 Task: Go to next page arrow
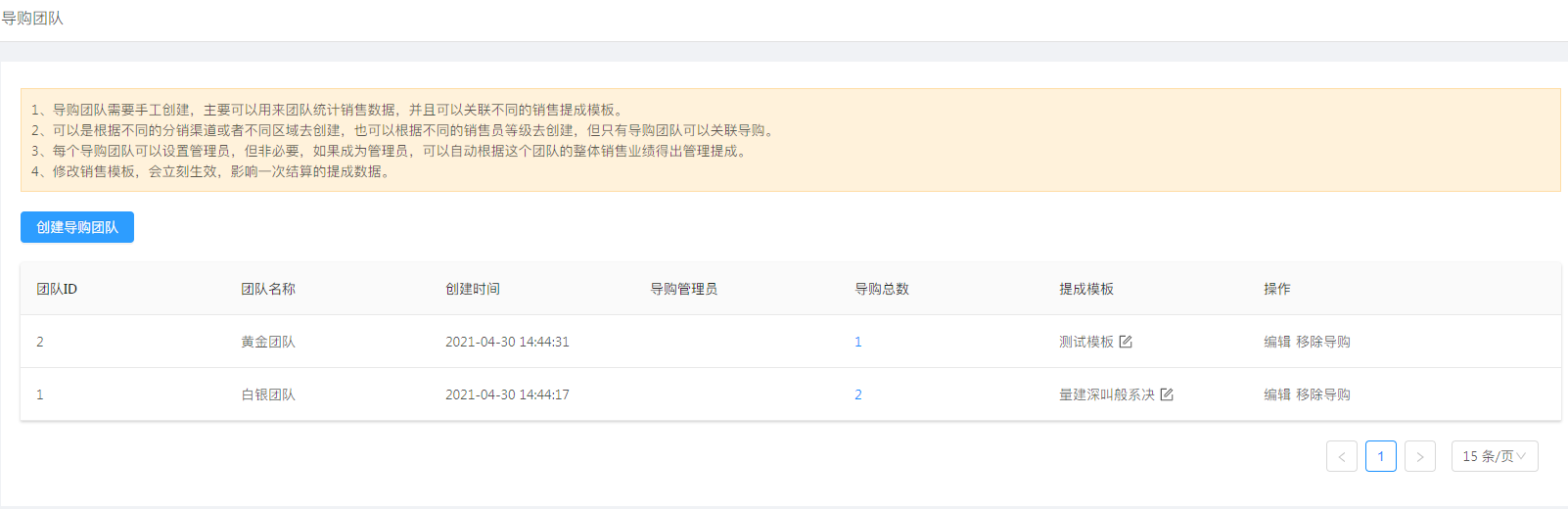(1420, 456)
